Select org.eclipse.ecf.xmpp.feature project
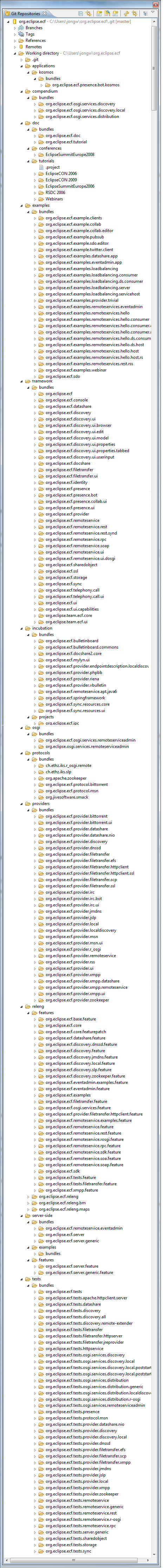Image resolution: width=164 pixels, height=1568 pixels. pyautogui.click(x=71, y=1190)
